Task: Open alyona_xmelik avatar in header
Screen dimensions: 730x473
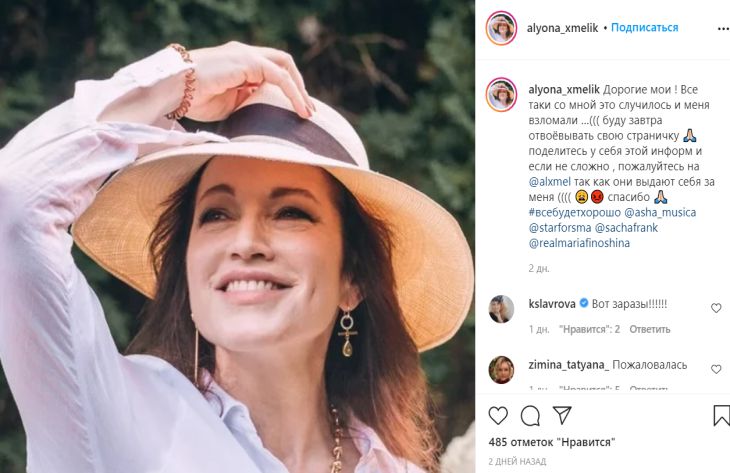Action: [x=501, y=28]
